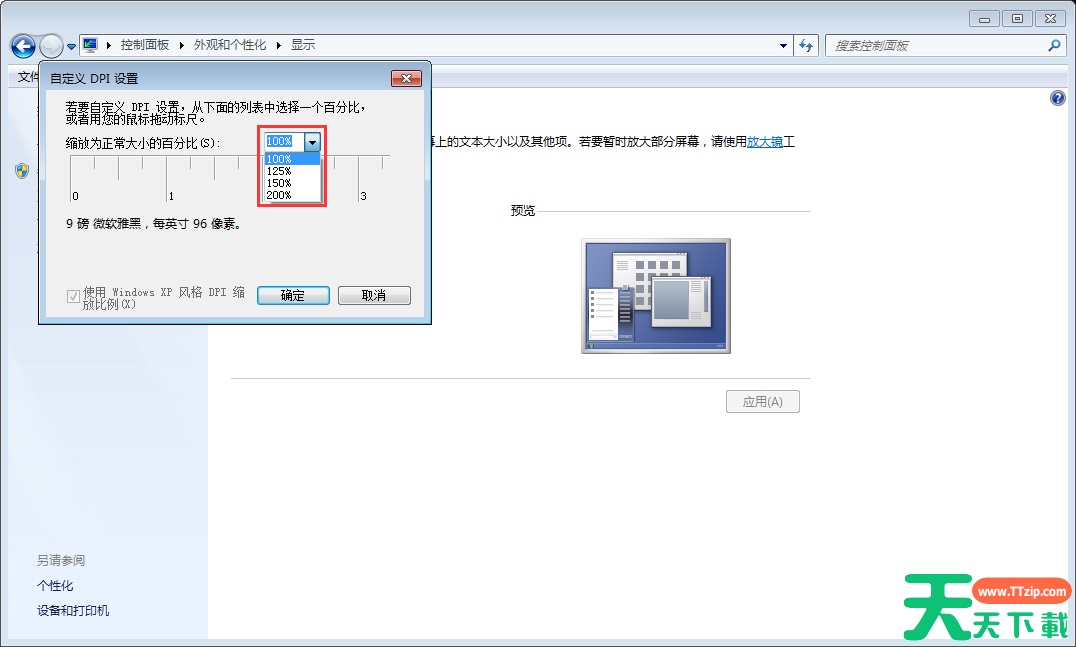Image resolution: width=1076 pixels, height=647 pixels.
Task: Click the security shield icon in sidebar
Action: pos(22,171)
